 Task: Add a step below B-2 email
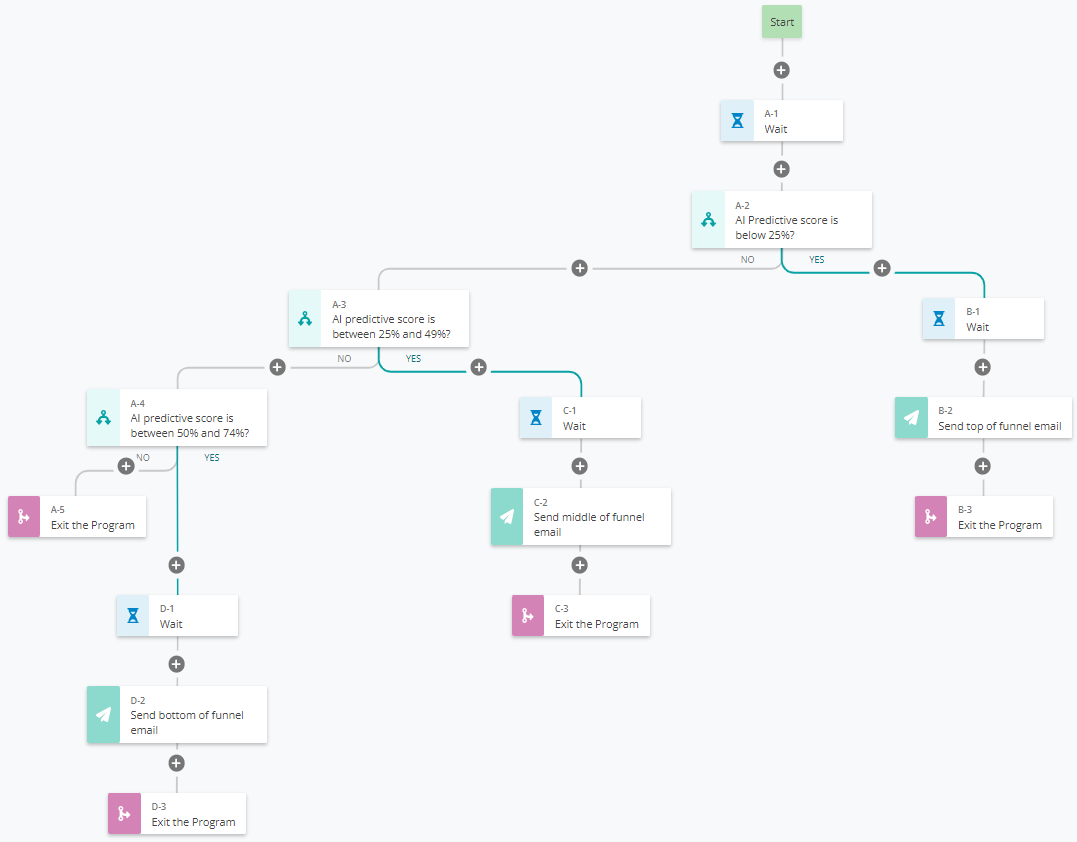[x=983, y=466]
